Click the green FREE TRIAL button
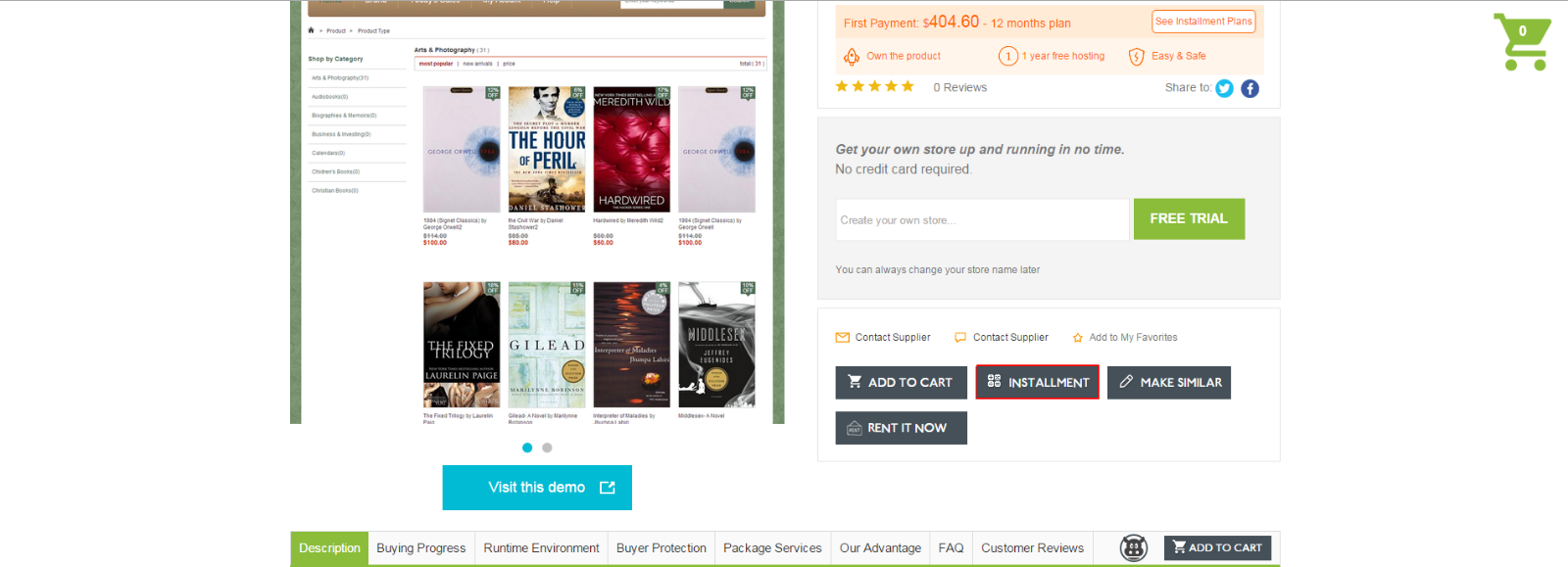The height and width of the screenshot is (567, 1568). (1189, 219)
